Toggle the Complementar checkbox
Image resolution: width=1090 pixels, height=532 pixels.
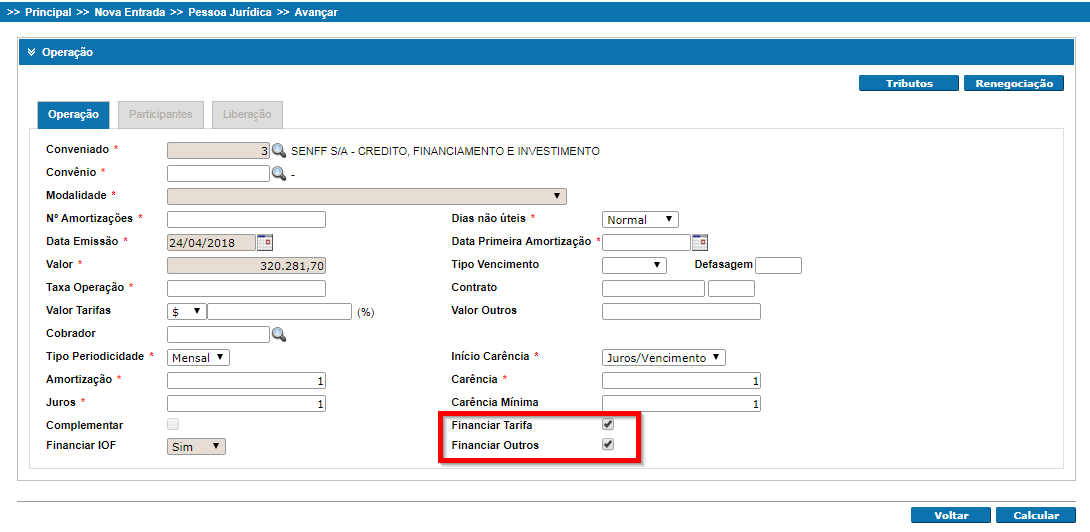173,424
